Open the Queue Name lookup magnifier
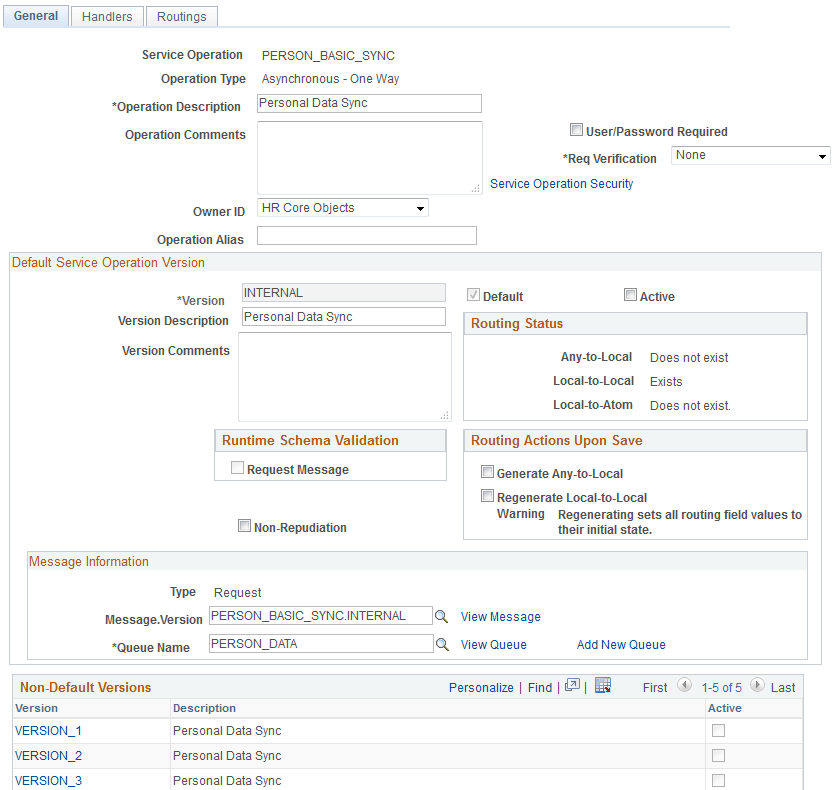This screenshot has height=790, width=835. point(442,647)
